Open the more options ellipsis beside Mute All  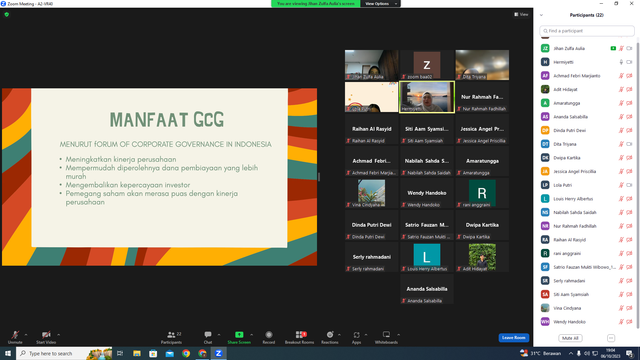(x=611, y=338)
